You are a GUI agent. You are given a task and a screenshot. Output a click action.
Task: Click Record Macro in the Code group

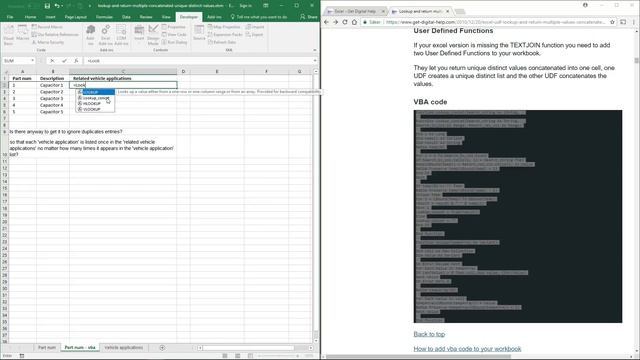[x=47, y=27]
